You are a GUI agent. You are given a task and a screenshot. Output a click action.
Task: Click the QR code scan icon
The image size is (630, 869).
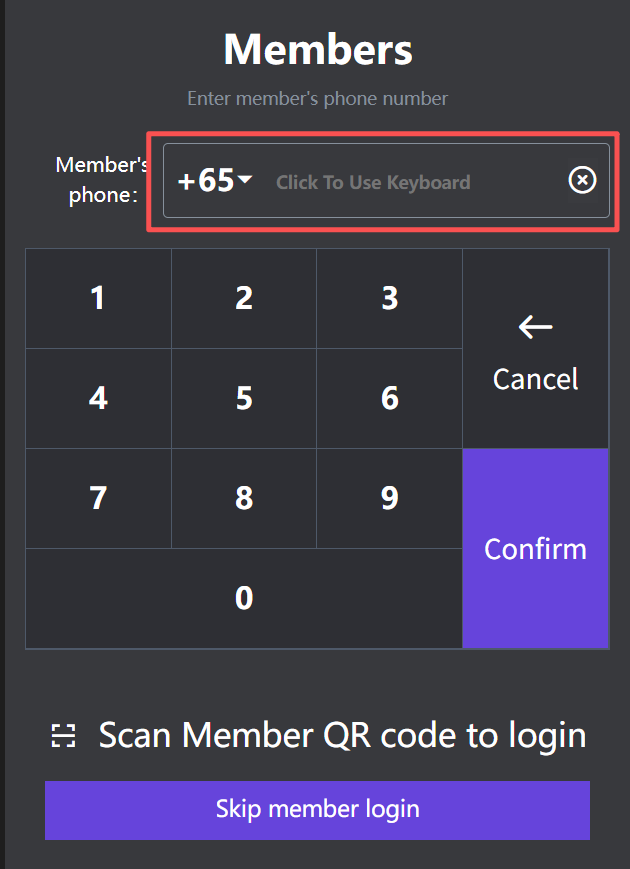[64, 737]
